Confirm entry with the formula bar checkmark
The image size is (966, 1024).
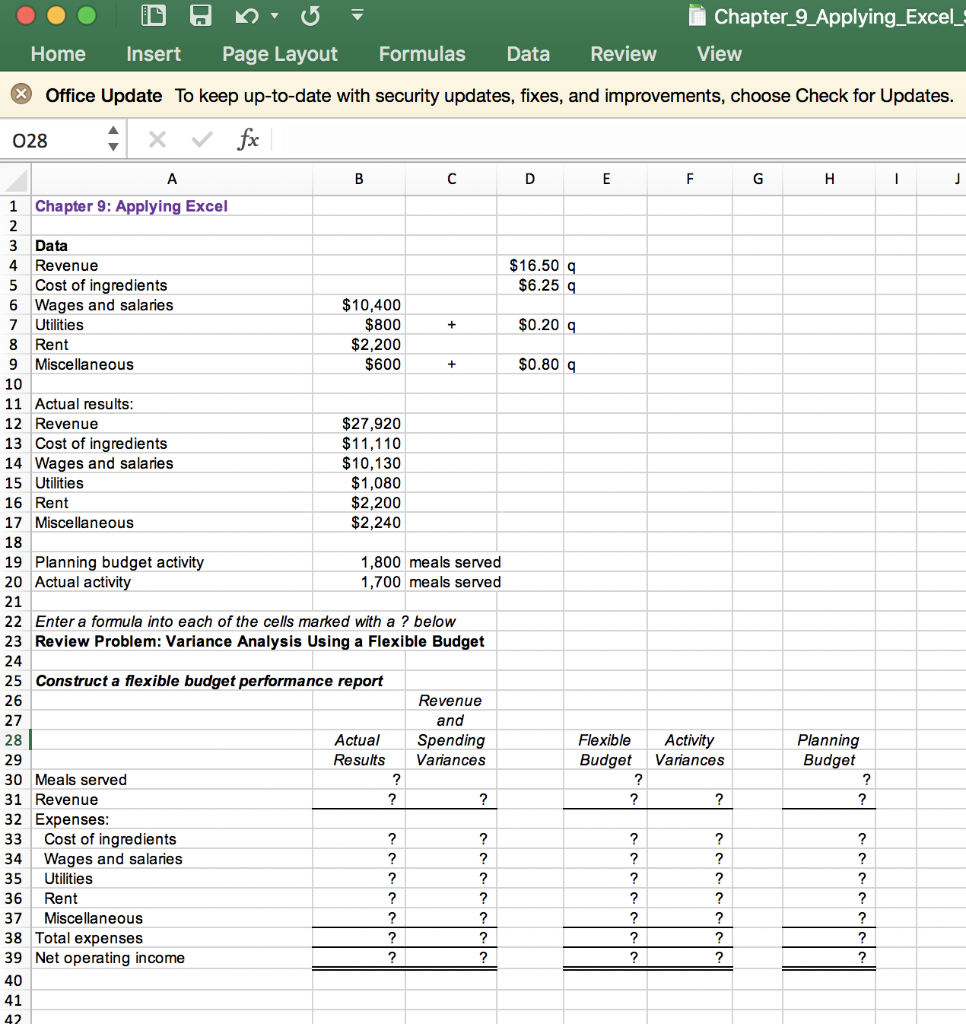coord(199,139)
